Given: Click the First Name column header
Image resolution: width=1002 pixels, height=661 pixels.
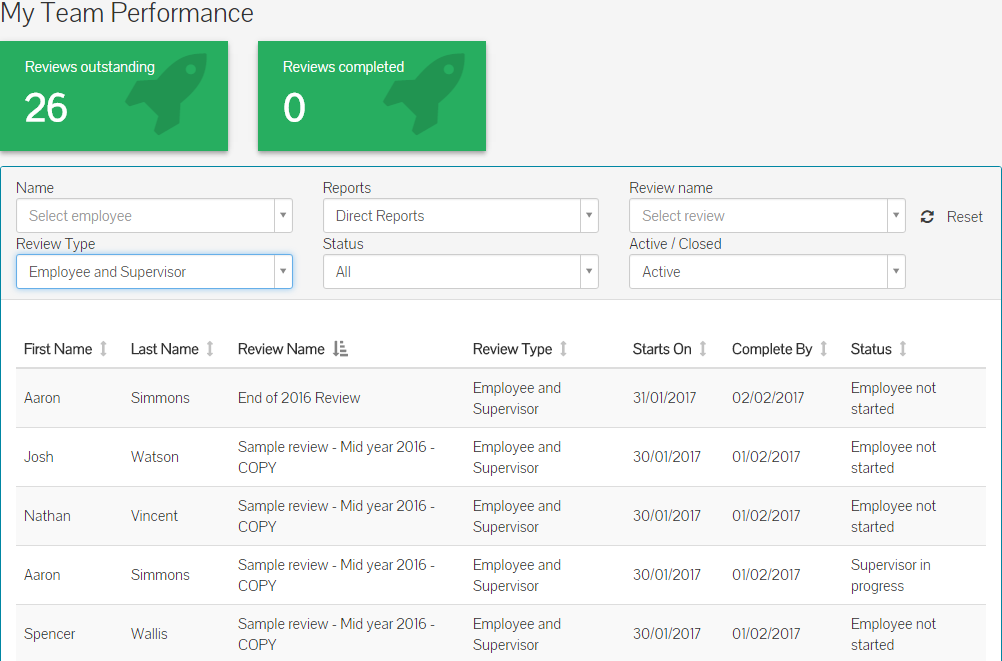Looking at the screenshot, I should click(58, 349).
